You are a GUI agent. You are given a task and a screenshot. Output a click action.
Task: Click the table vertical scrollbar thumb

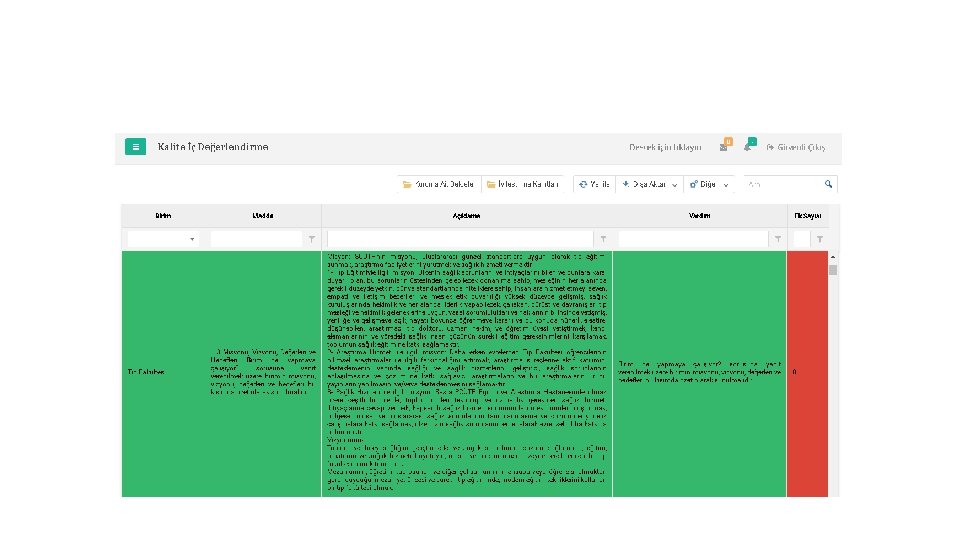(x=833, y=270)
